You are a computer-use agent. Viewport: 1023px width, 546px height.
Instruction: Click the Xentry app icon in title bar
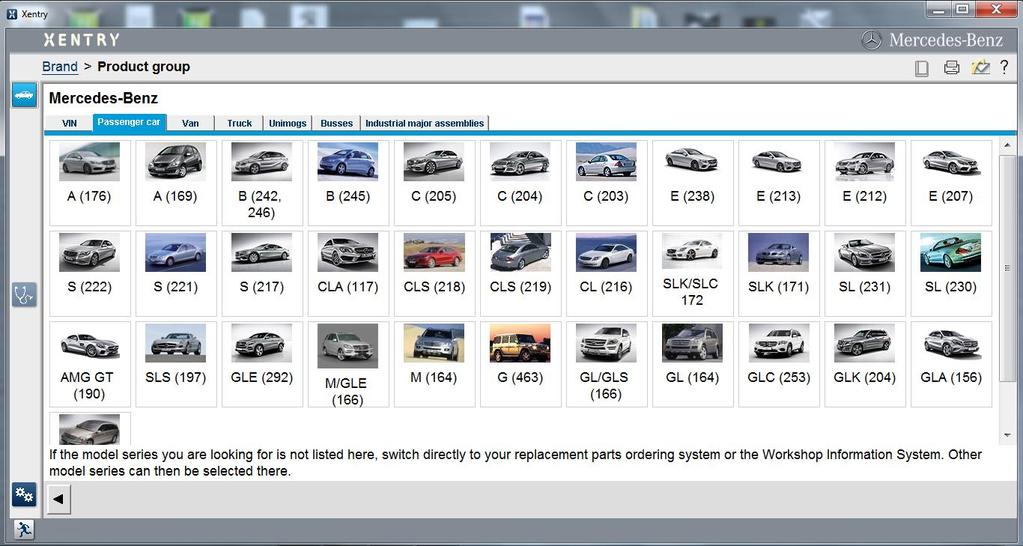tap(12, 13)
